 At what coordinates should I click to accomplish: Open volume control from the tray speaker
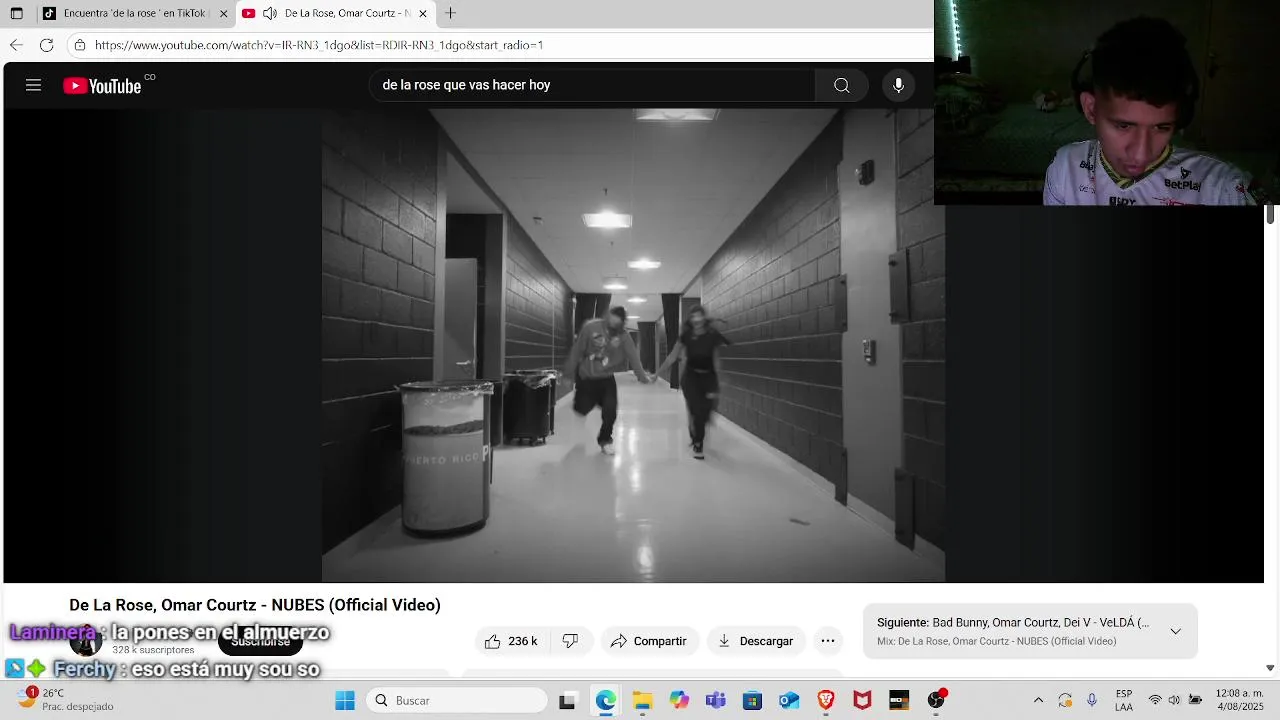pos(1174,701)
